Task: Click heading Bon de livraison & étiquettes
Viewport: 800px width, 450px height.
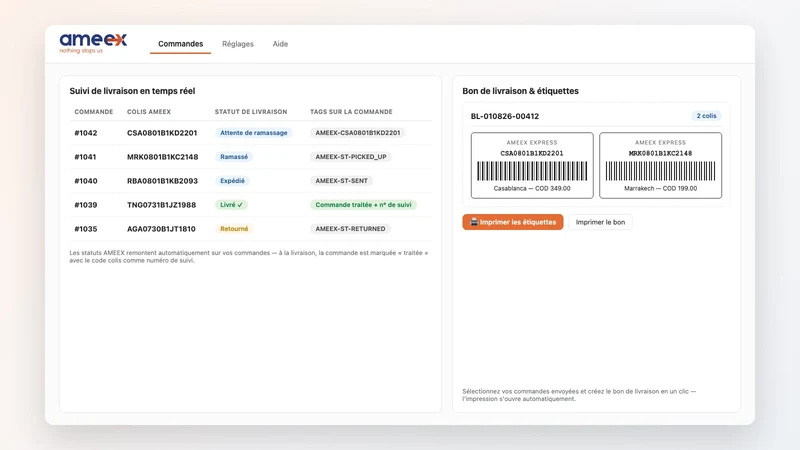Action: click(520, 91)
